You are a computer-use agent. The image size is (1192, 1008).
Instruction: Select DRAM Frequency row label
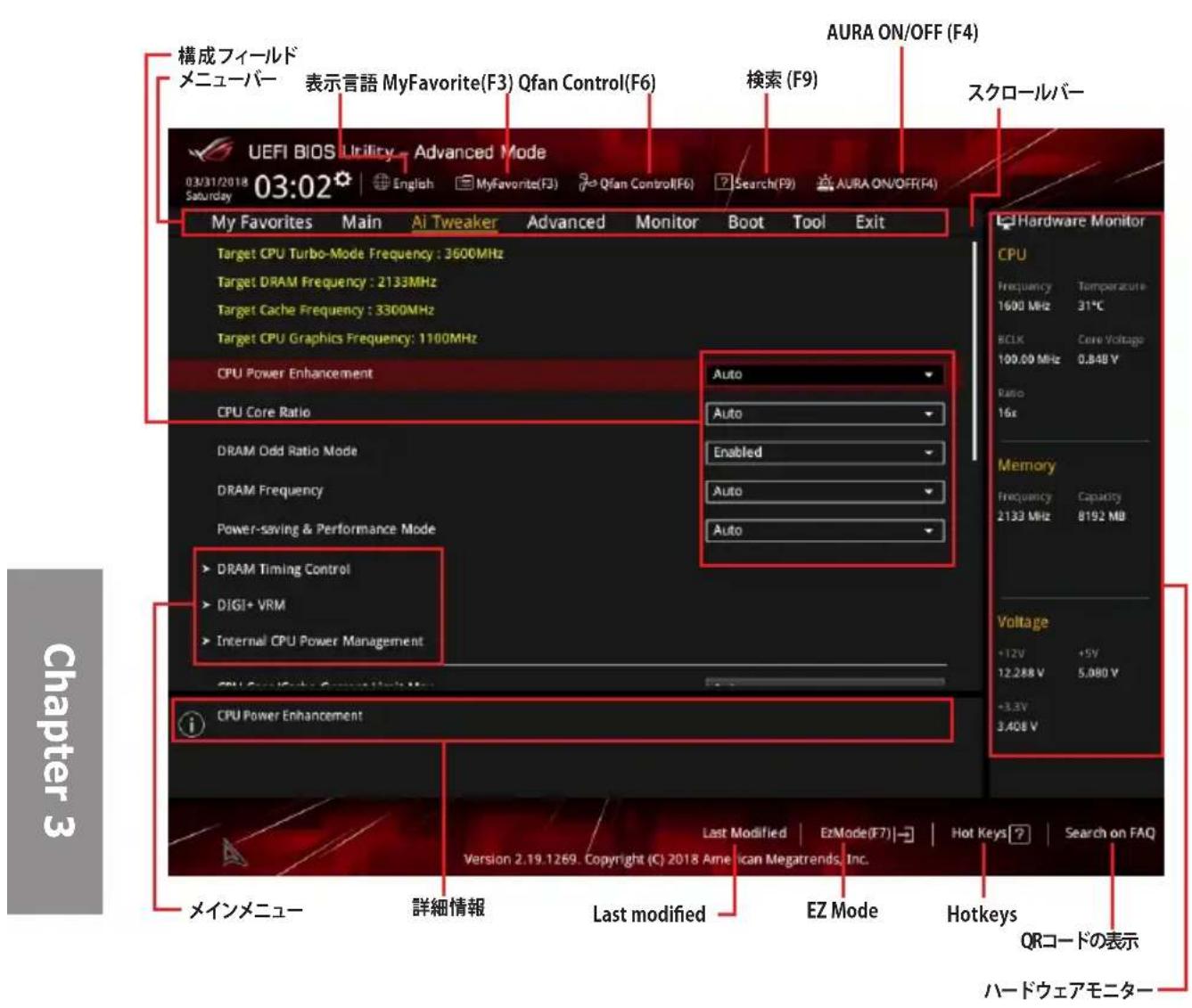[270, 490]
